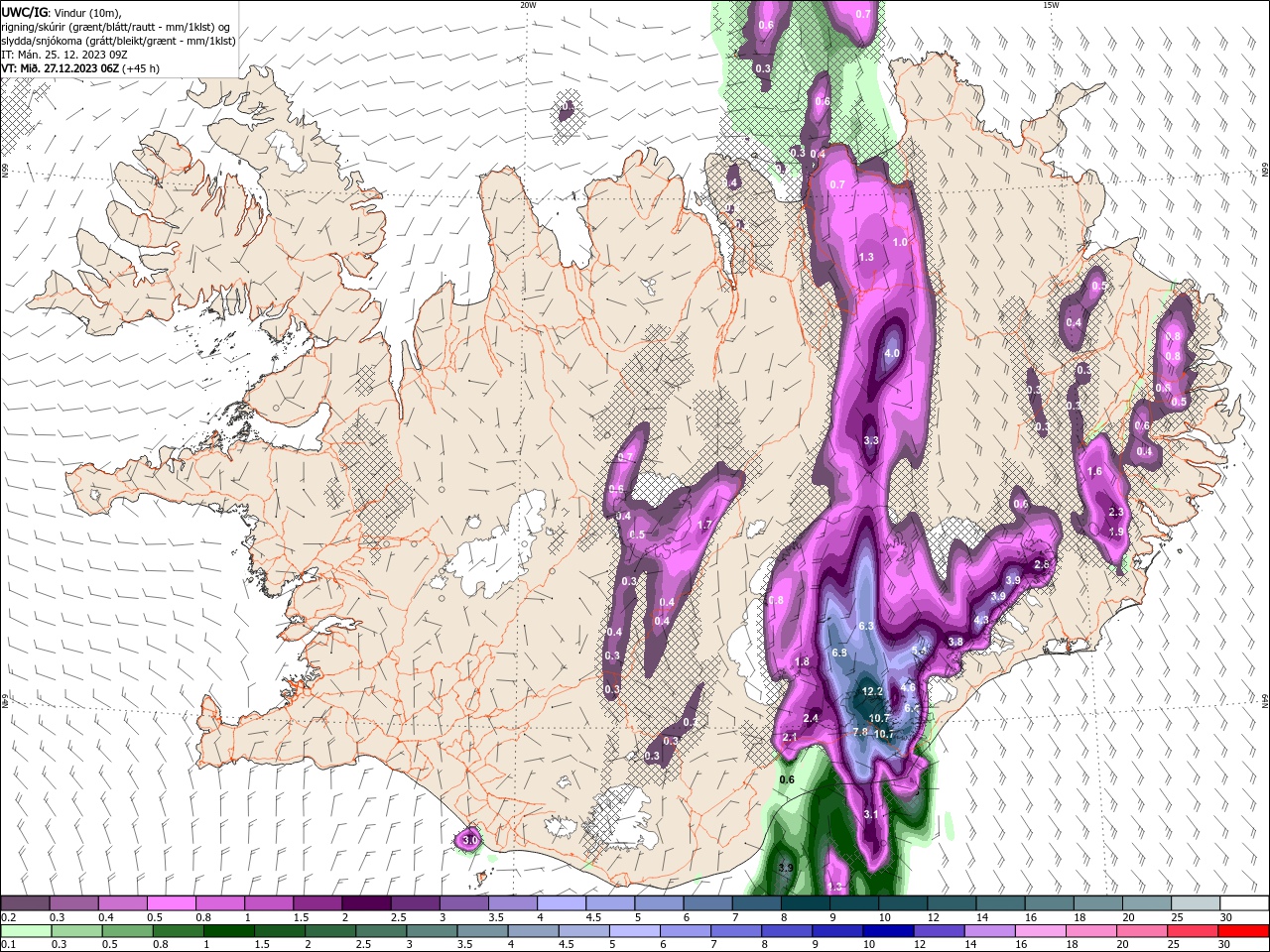The width and height of the screenshot is (1270, 952).
Task: Select the green 0.8 swatch in the lower legend
Action: tap(179, 931)
